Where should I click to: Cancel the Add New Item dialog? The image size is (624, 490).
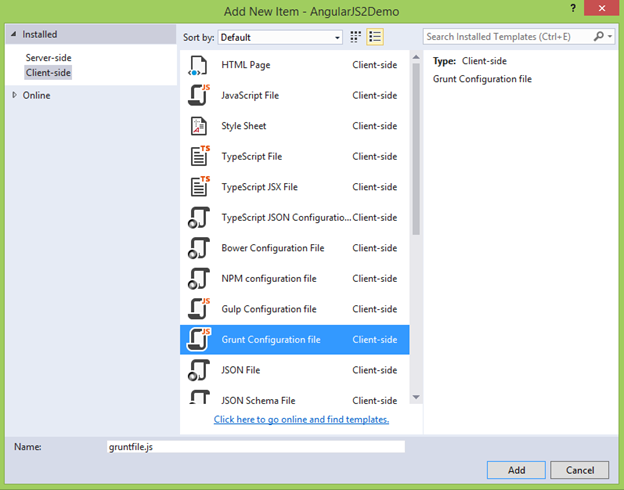click(x=579, y=470)
